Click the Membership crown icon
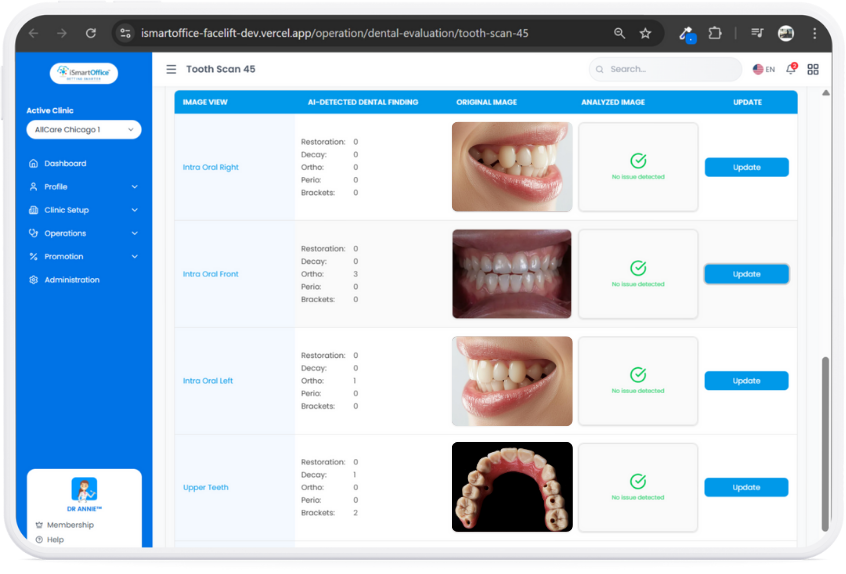 coord(39,525)
